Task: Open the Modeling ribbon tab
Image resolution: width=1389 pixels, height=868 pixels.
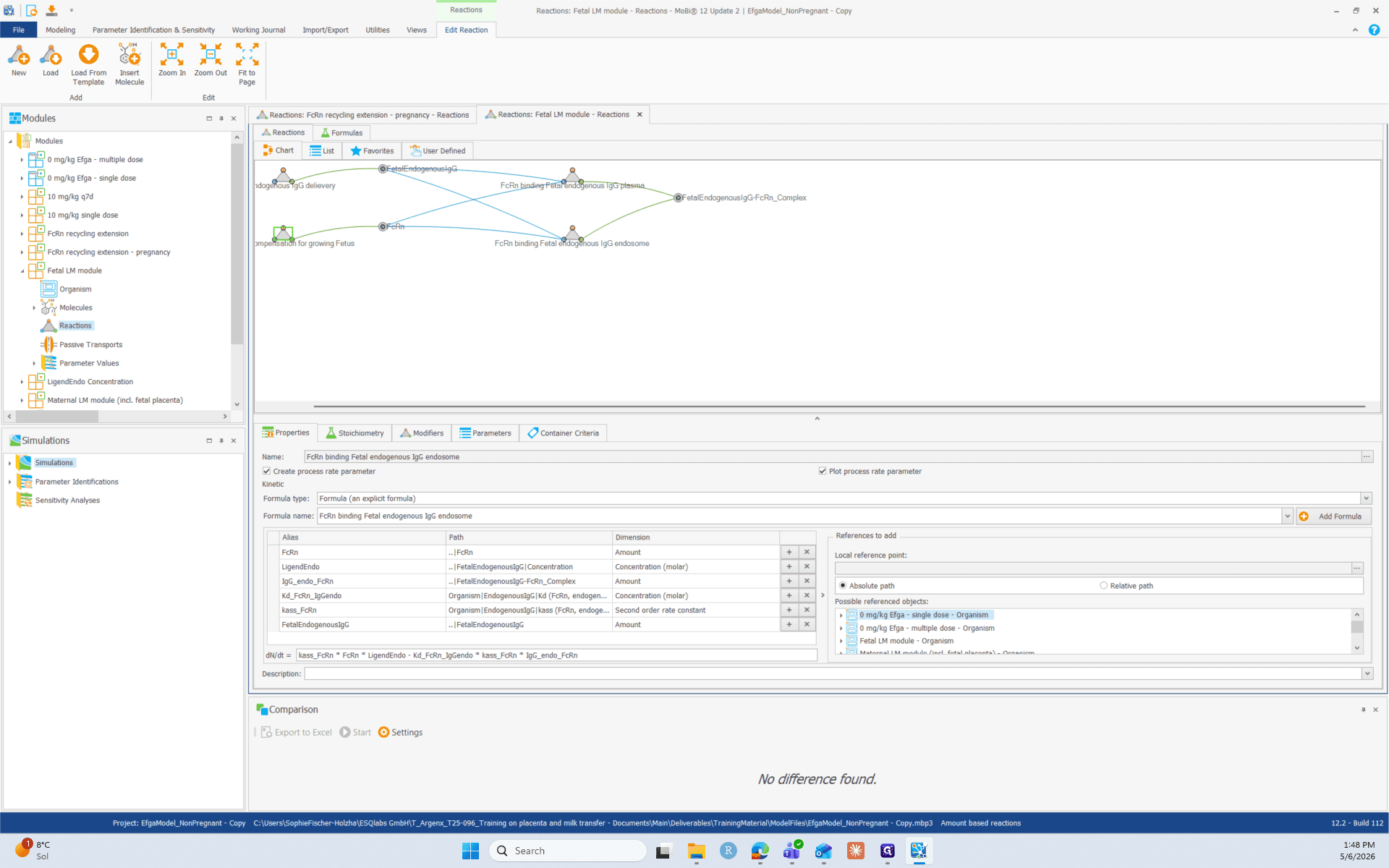Action: 60,30
